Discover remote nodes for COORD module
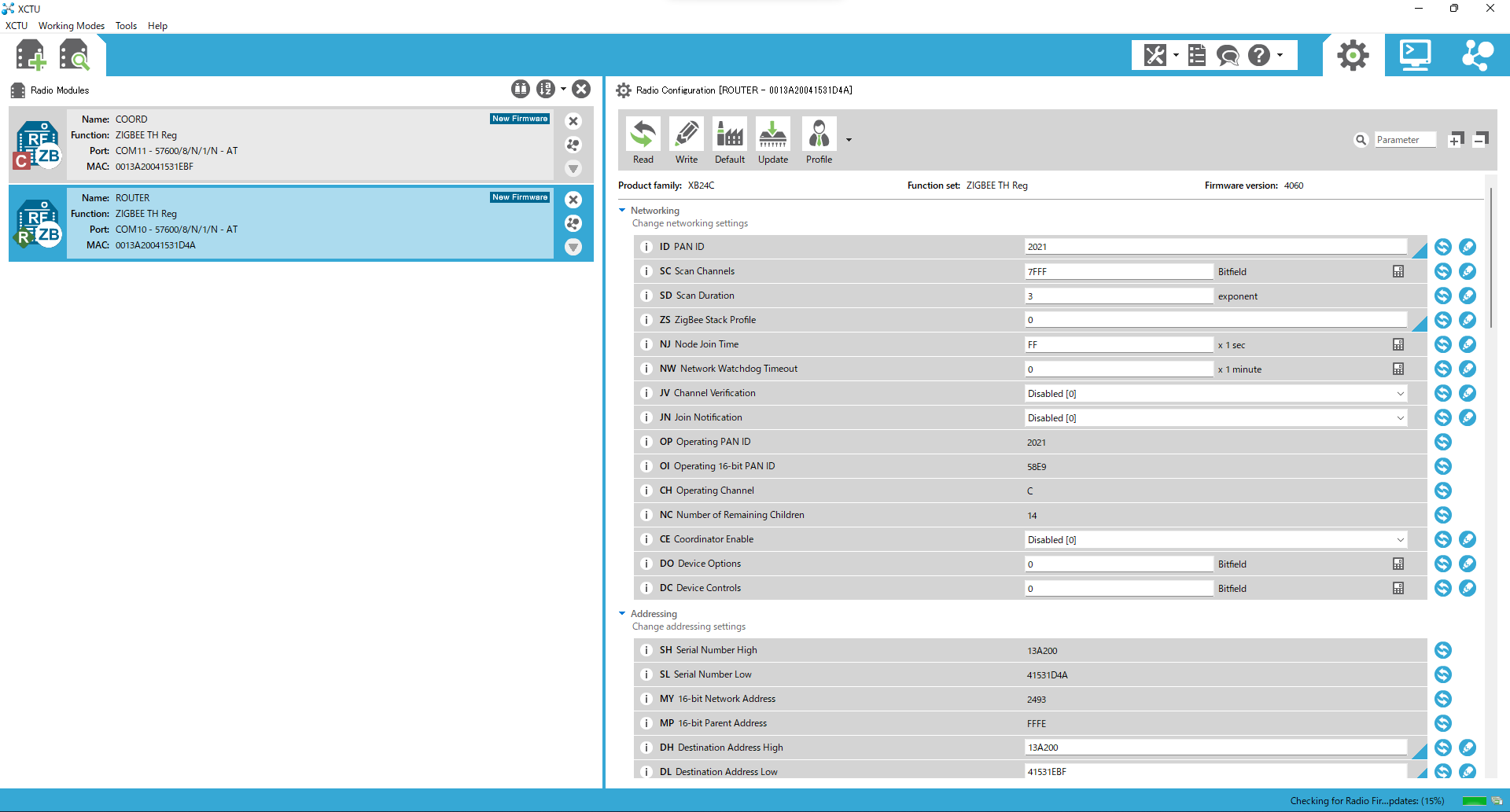 573,145
